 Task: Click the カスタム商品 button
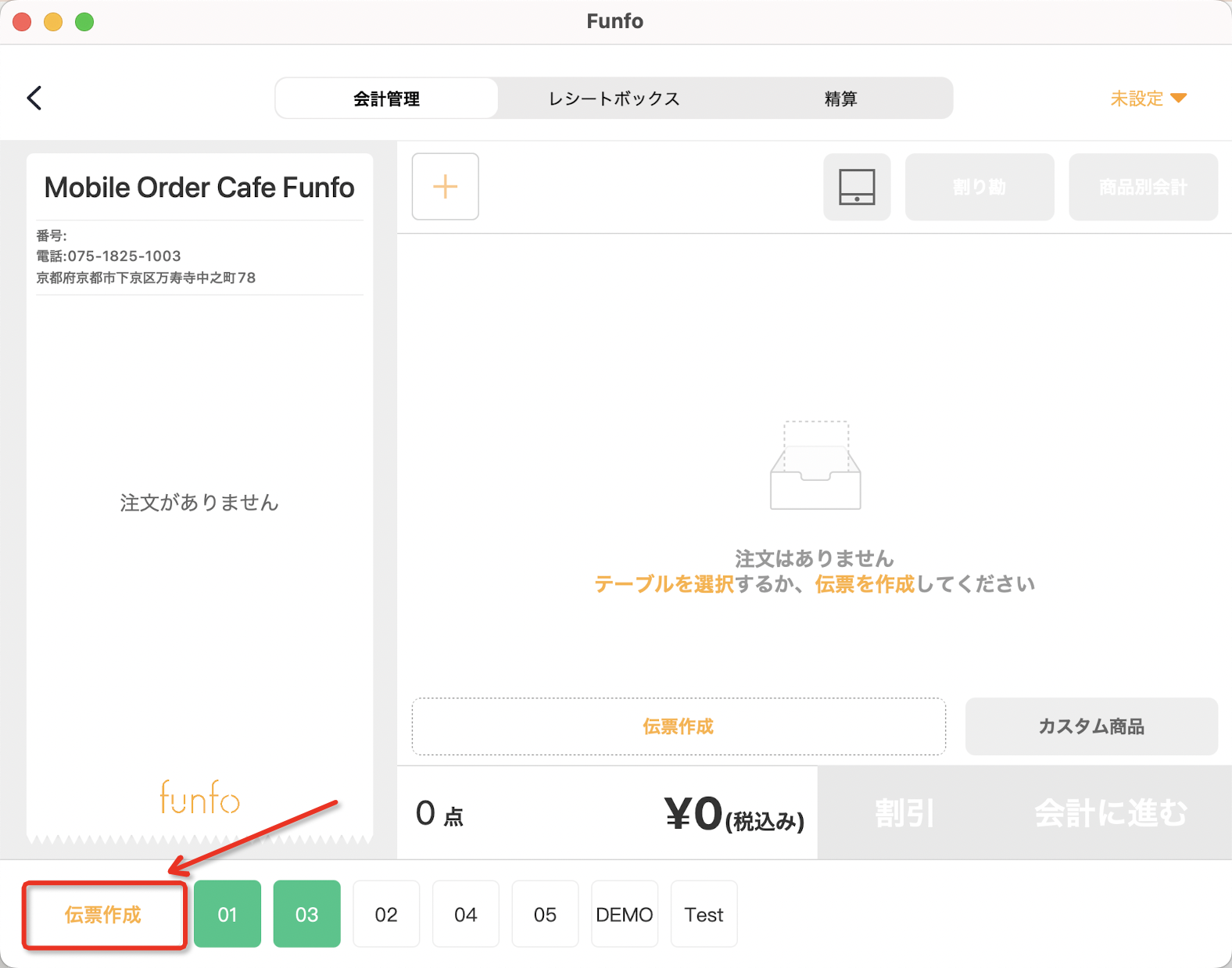1091,726
